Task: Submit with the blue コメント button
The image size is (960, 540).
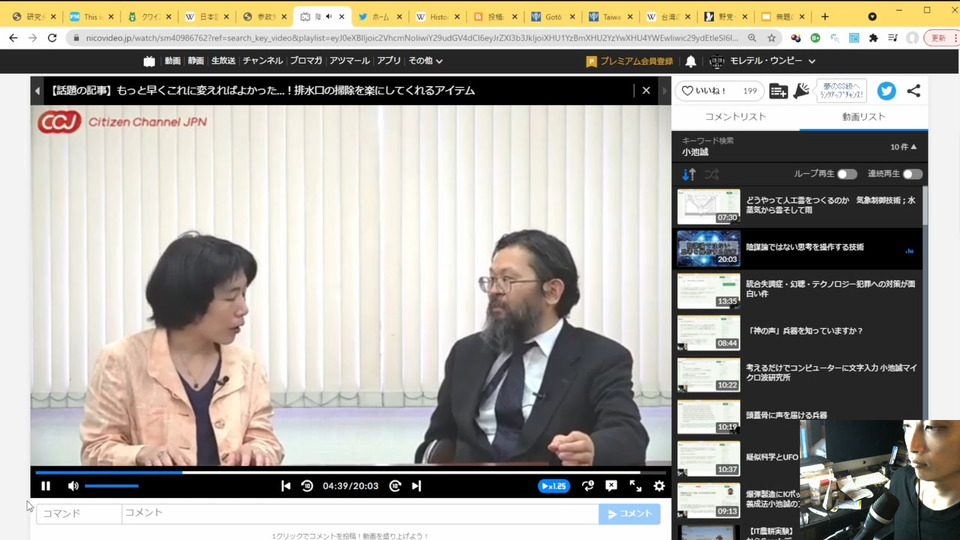Action: tap(629, 514)
